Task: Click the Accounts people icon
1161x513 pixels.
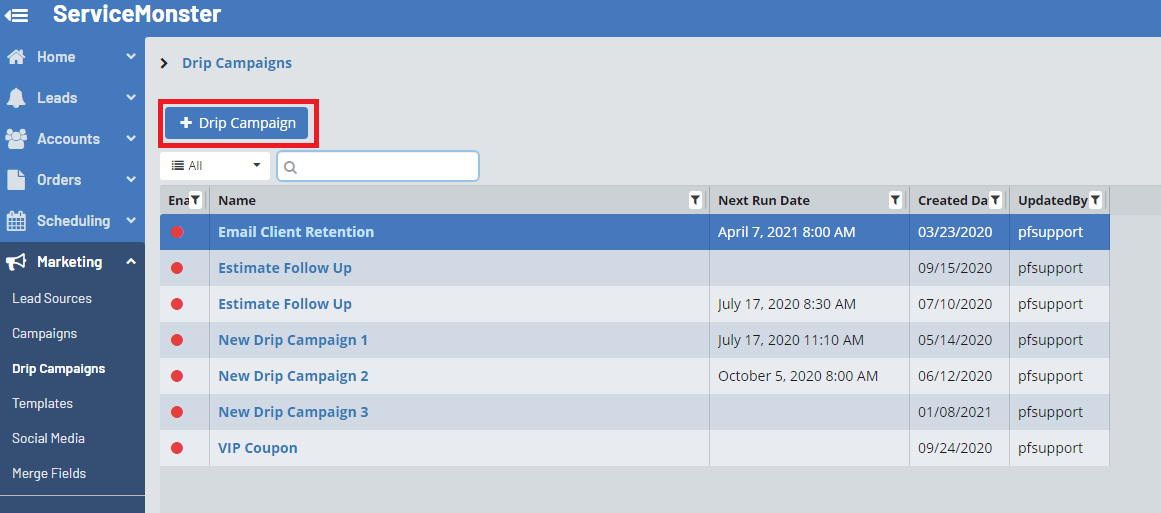Action: coord(16,139)
